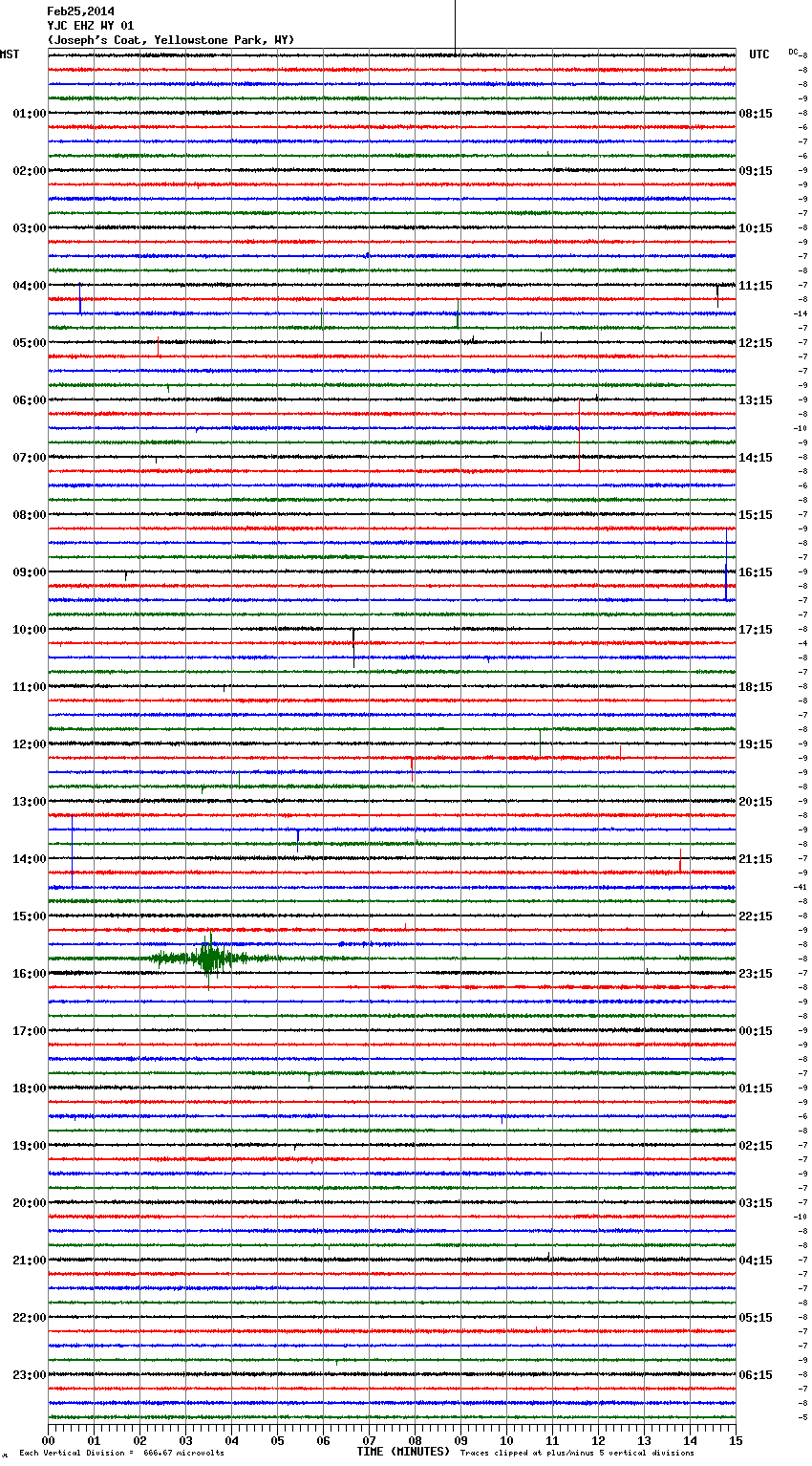This screenshot has width=812, height=1466.
Task: Click the 08:15 UTC time label
Action: 756,114
